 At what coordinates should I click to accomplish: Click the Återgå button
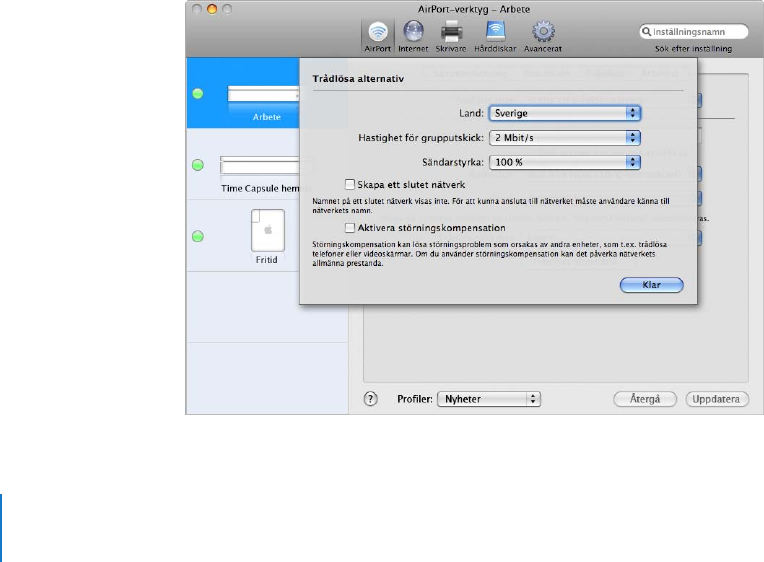click(x=645, y=399)
